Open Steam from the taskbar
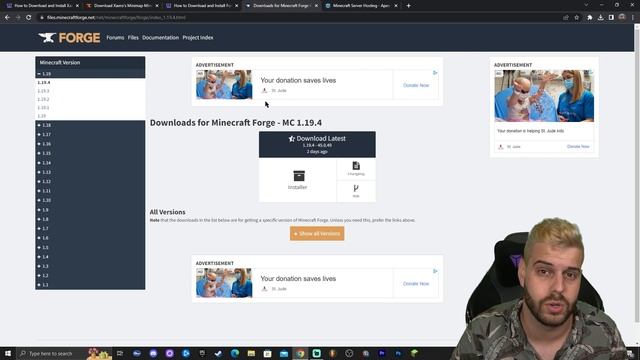The height and width of the screenshot is (360, 640). tap(218, 353)
